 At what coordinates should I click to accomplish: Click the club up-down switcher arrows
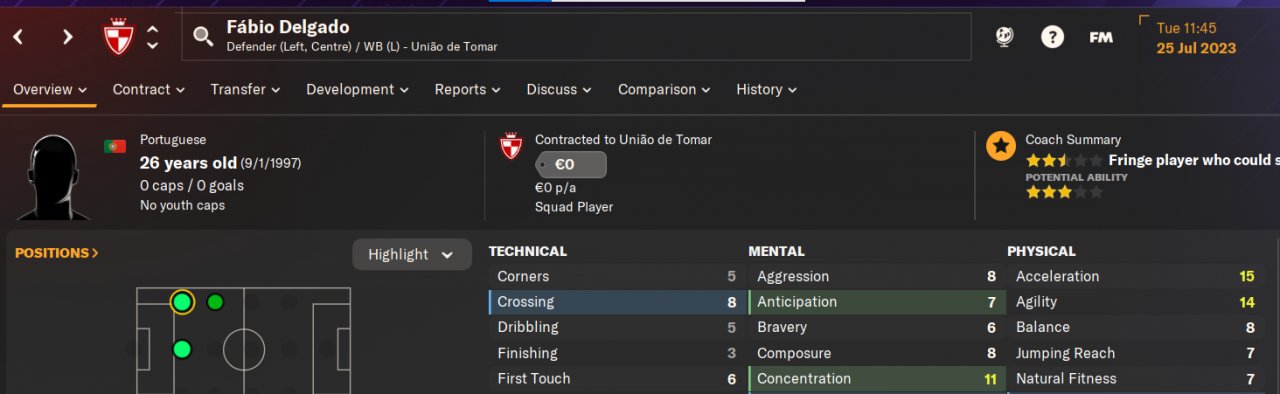pos(152,38)
